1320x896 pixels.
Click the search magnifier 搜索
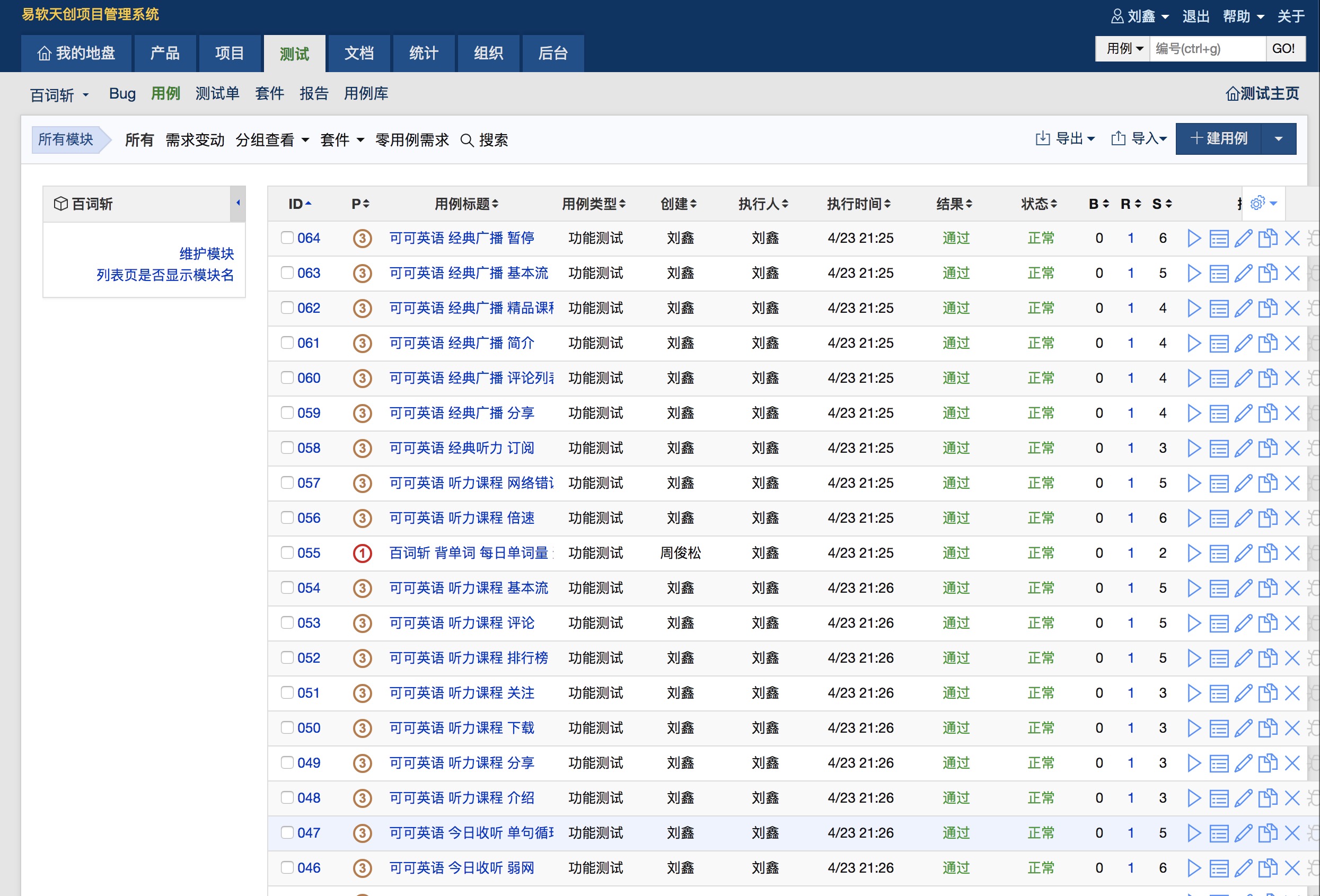[x=484, y=140]
